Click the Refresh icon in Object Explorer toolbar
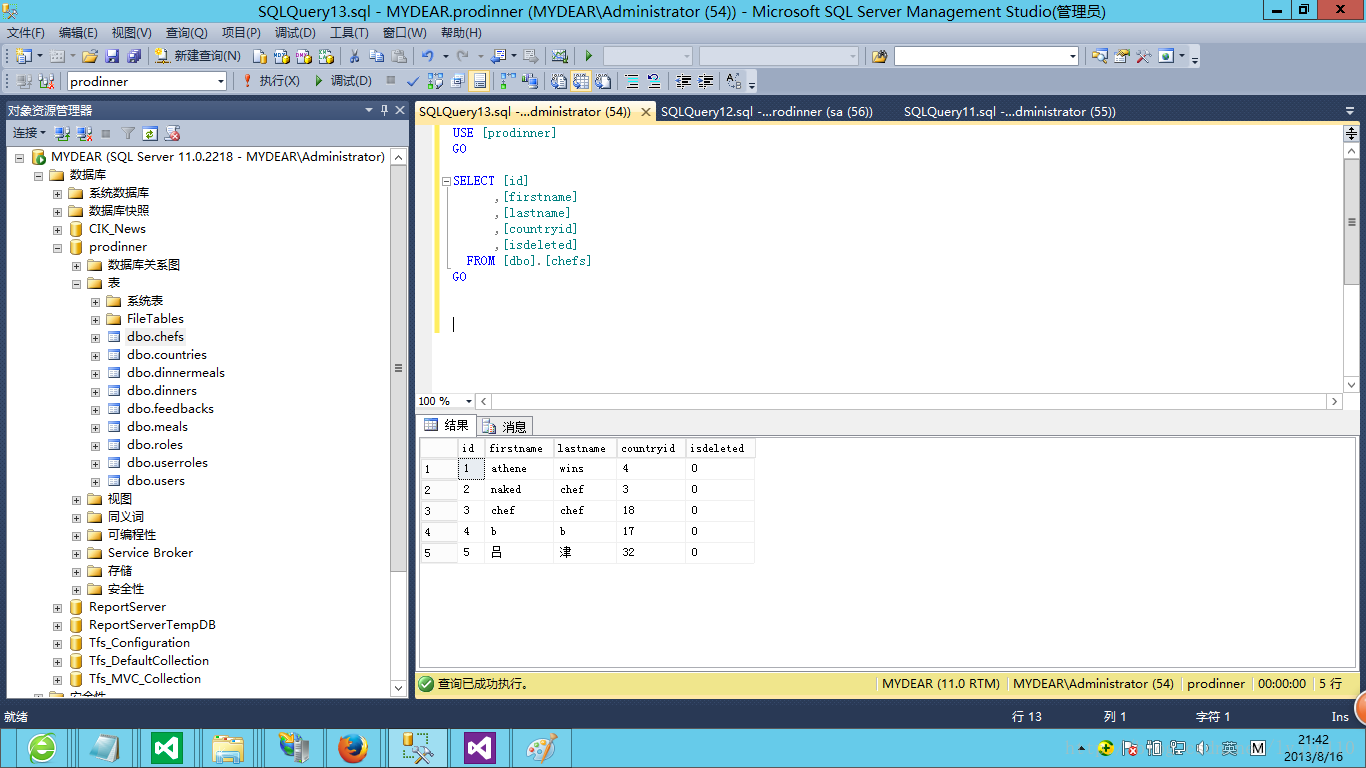1366x768 pixels. pos(150,133)
